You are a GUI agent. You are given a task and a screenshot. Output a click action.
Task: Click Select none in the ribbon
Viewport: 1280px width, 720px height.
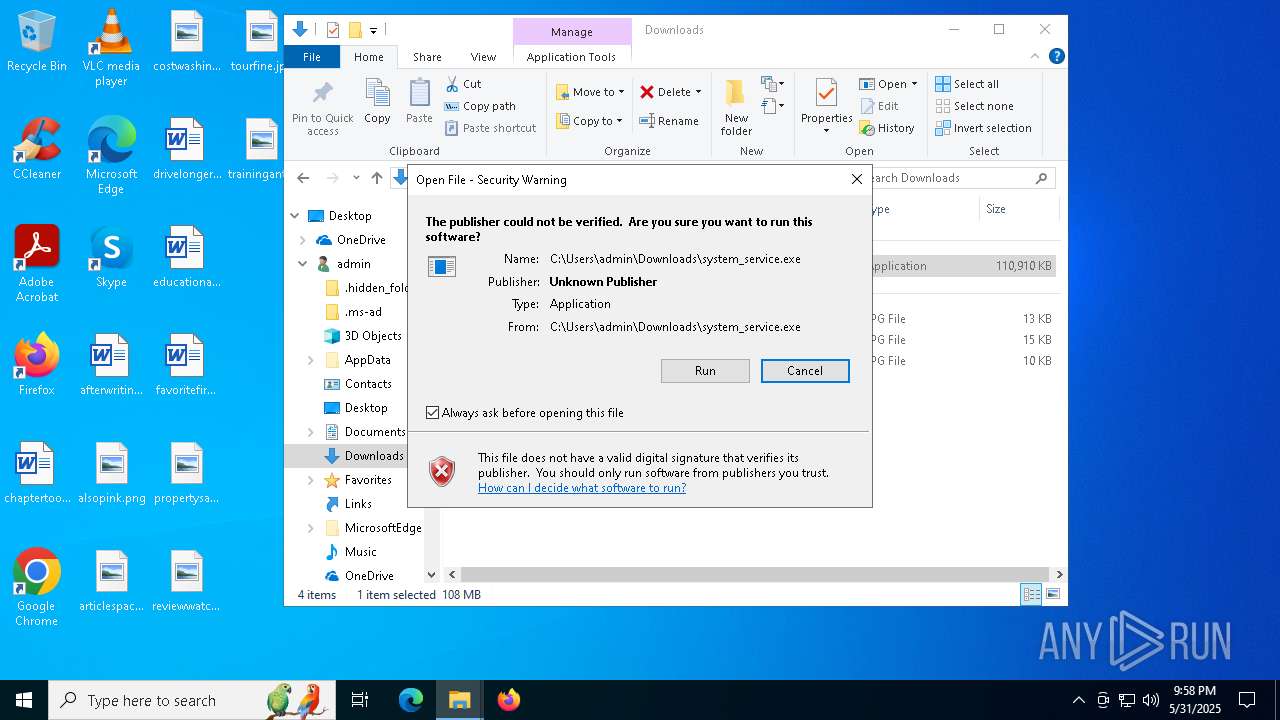(974, 106)
